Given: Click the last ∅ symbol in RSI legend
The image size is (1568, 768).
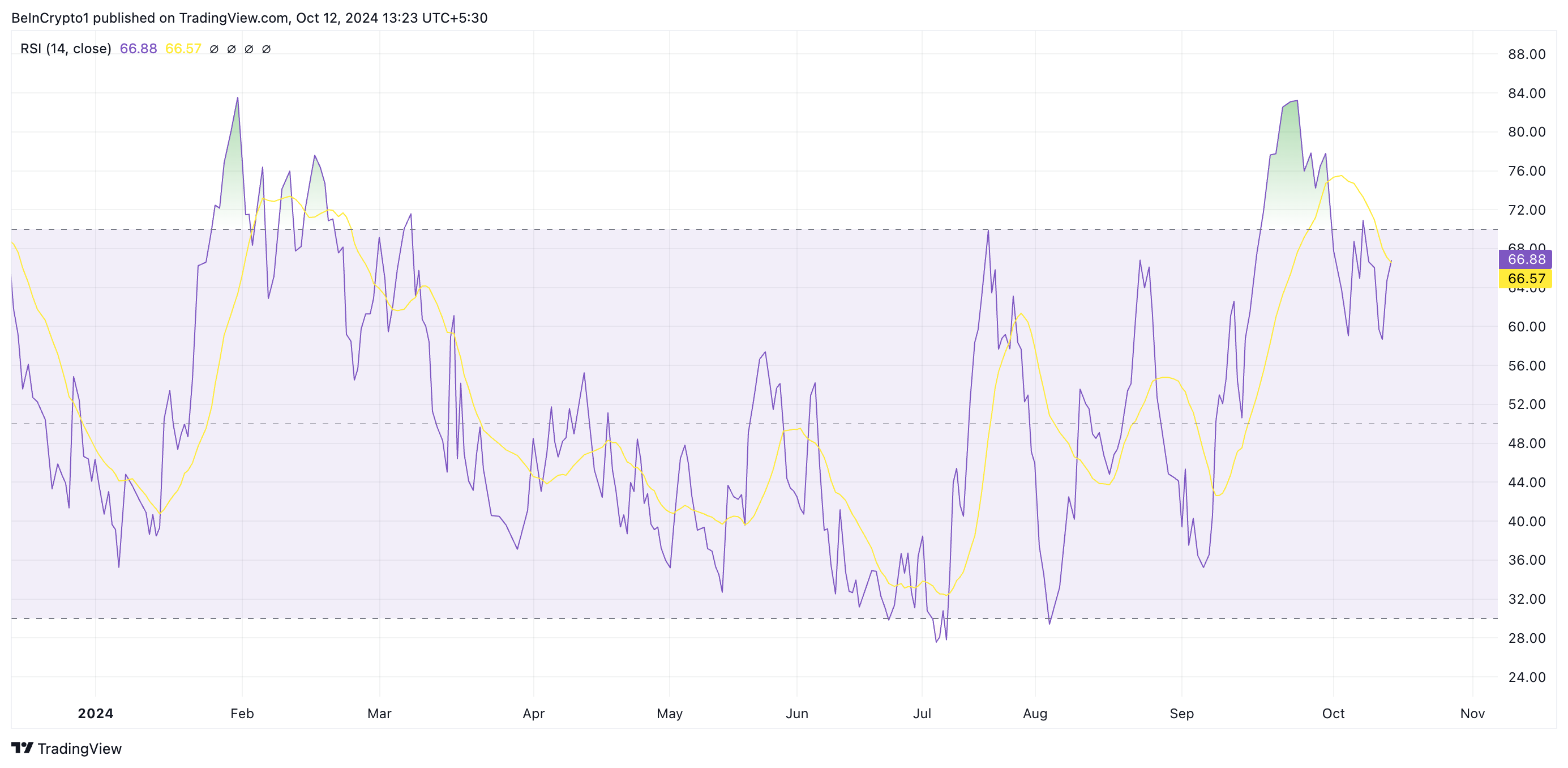Looking at the screenshot, I should pyautogui.click(x=266, y=49).
